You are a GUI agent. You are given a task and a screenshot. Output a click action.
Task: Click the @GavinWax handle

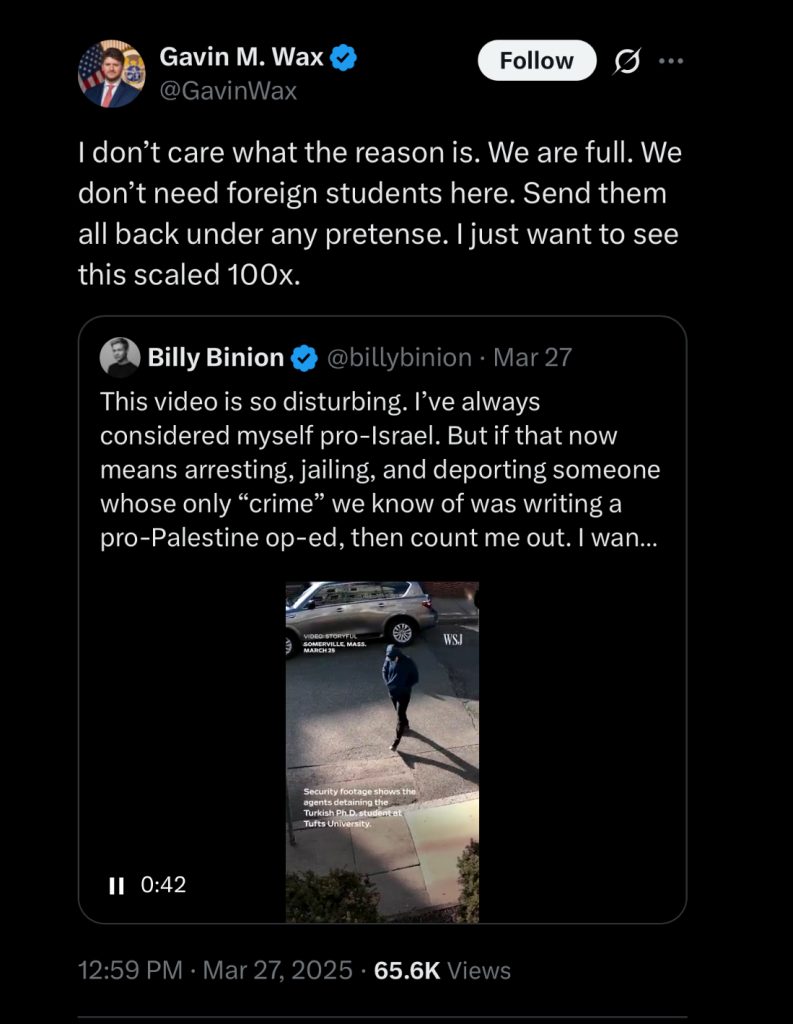228,91
